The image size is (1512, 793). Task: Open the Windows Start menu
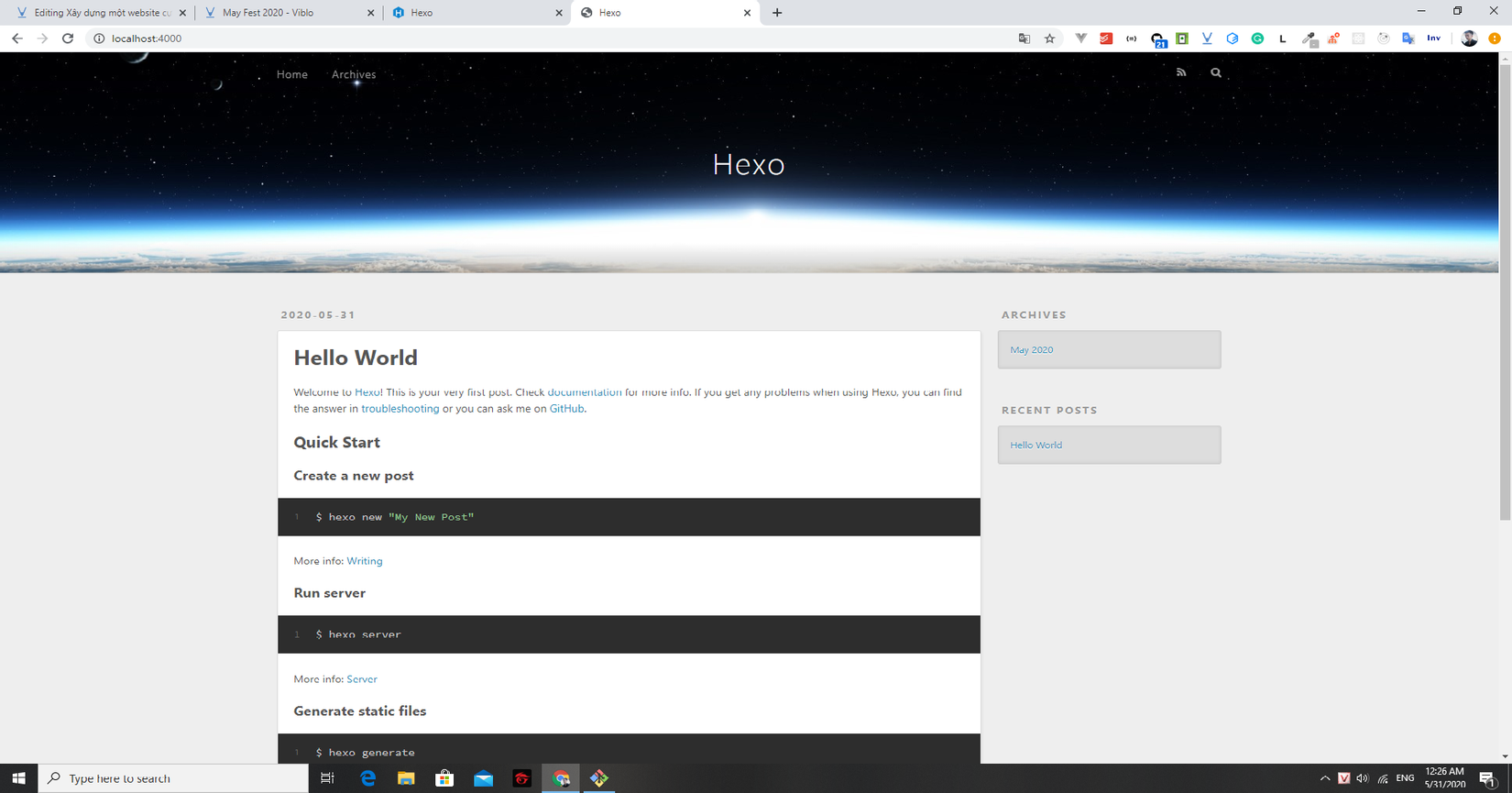18,778
